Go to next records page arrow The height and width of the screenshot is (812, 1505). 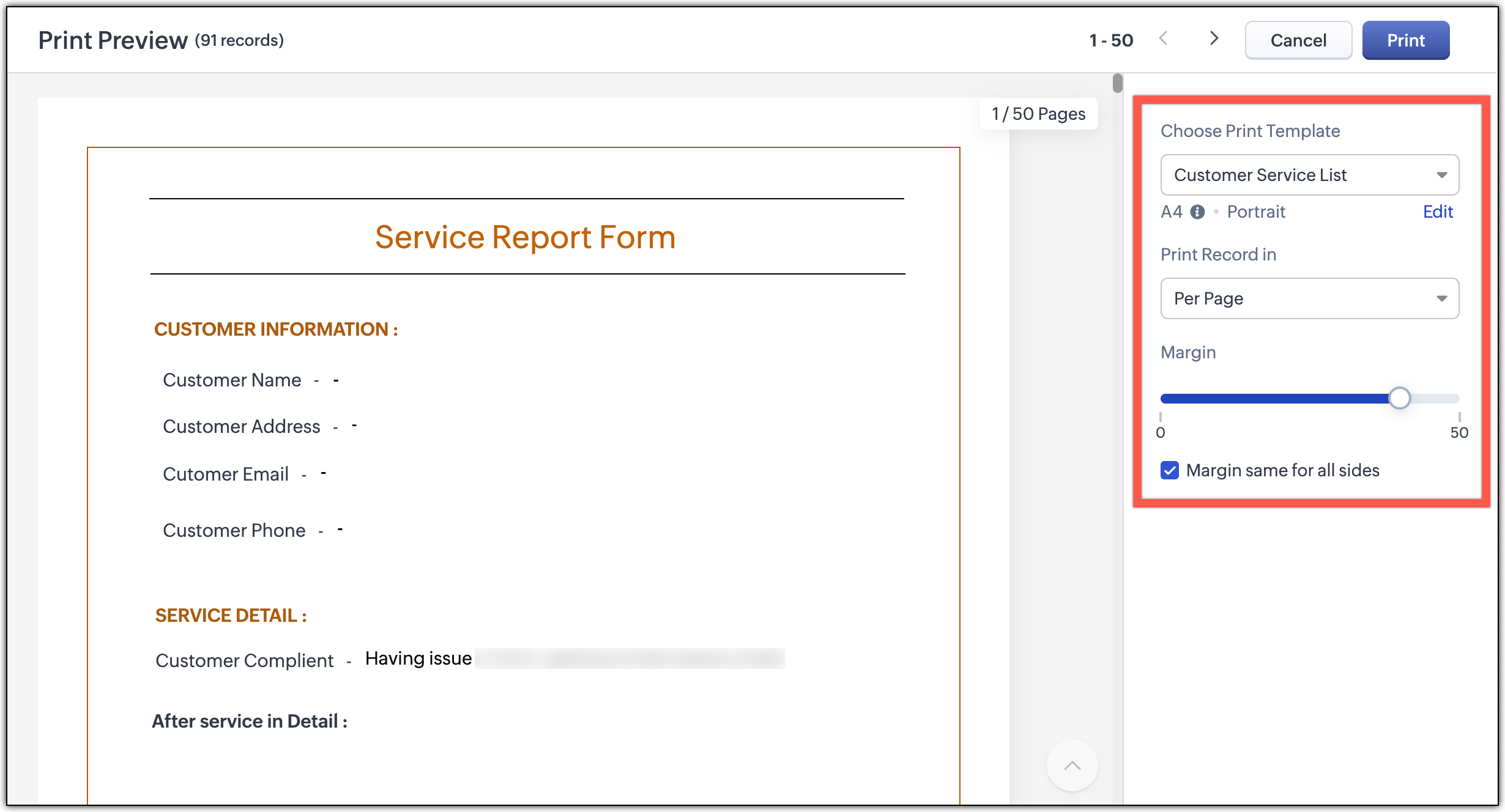[1214, 39]
